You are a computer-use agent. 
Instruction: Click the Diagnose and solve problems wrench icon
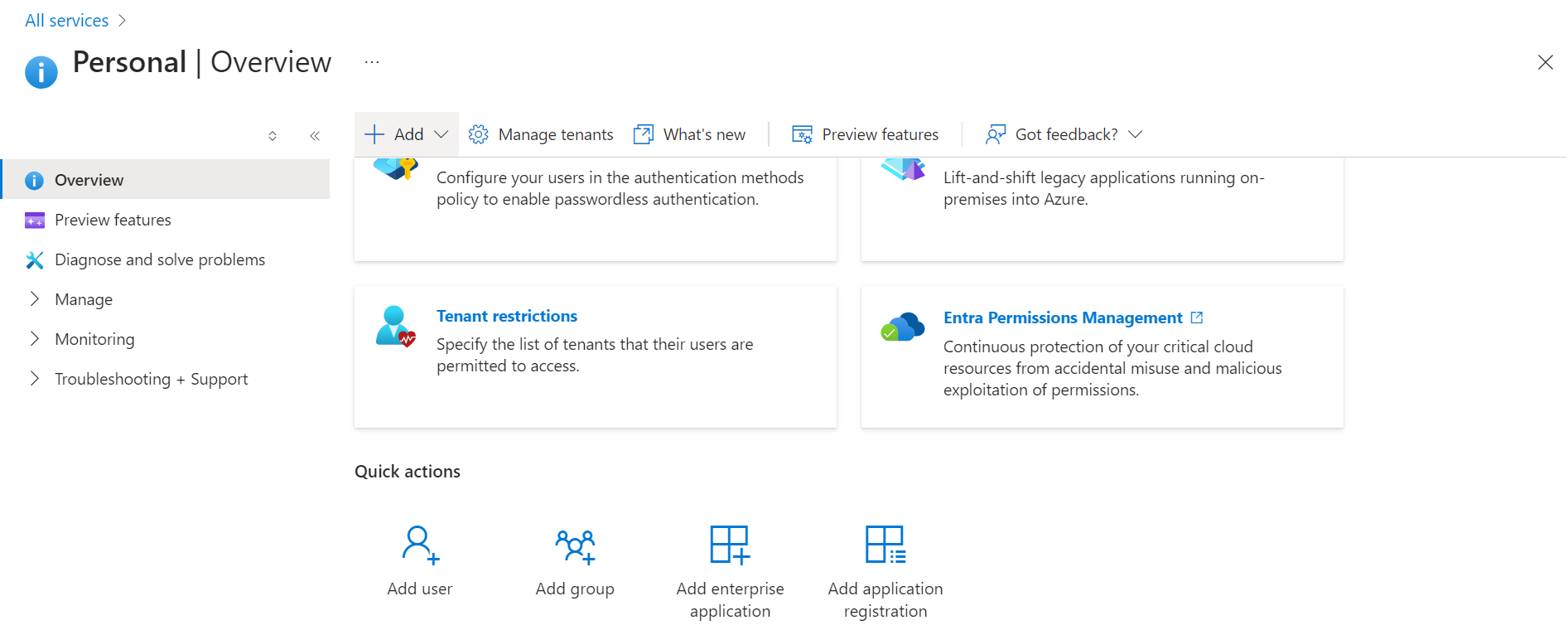(x=35, y=259)
